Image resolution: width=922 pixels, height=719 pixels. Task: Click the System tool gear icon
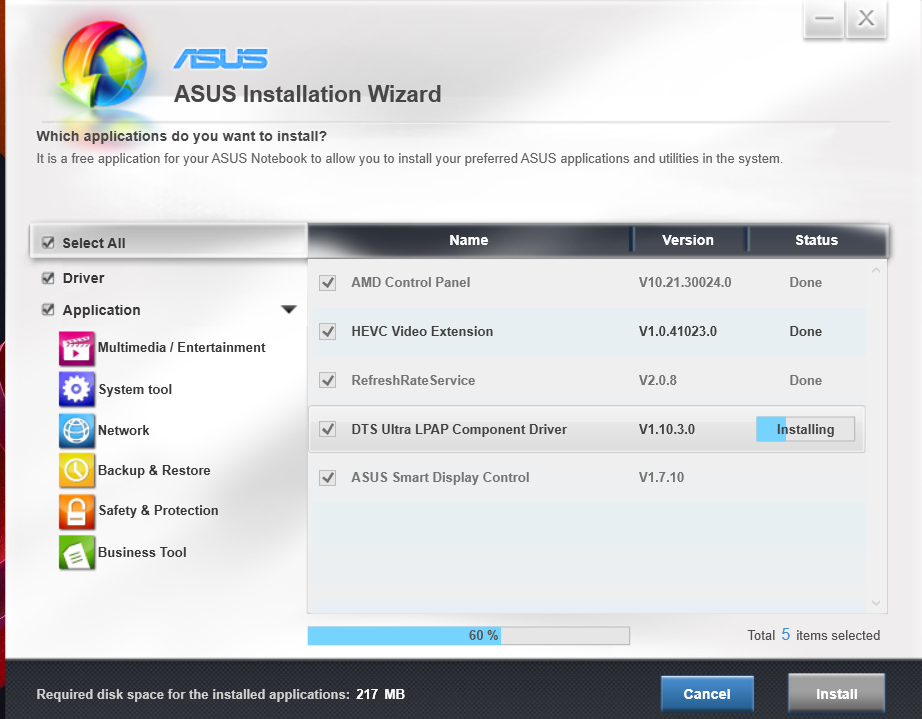[x=76, y=389]
